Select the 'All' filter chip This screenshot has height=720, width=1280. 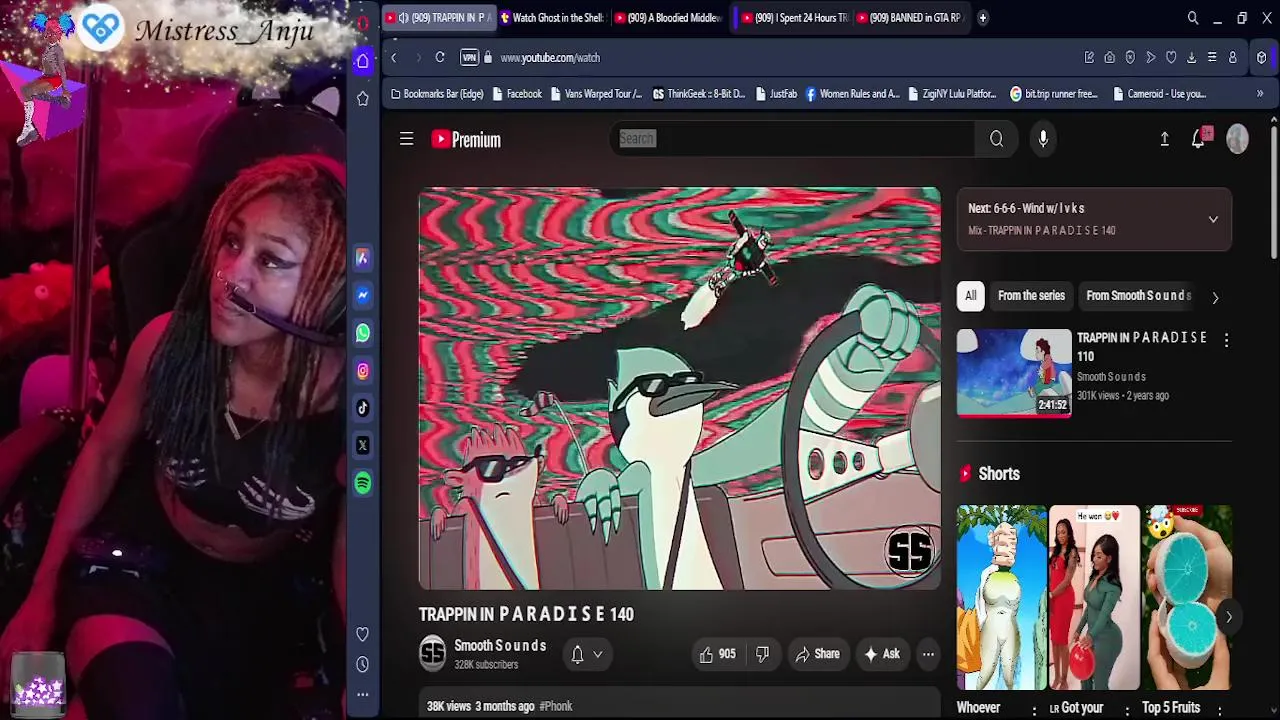click(x=970, y=296)
